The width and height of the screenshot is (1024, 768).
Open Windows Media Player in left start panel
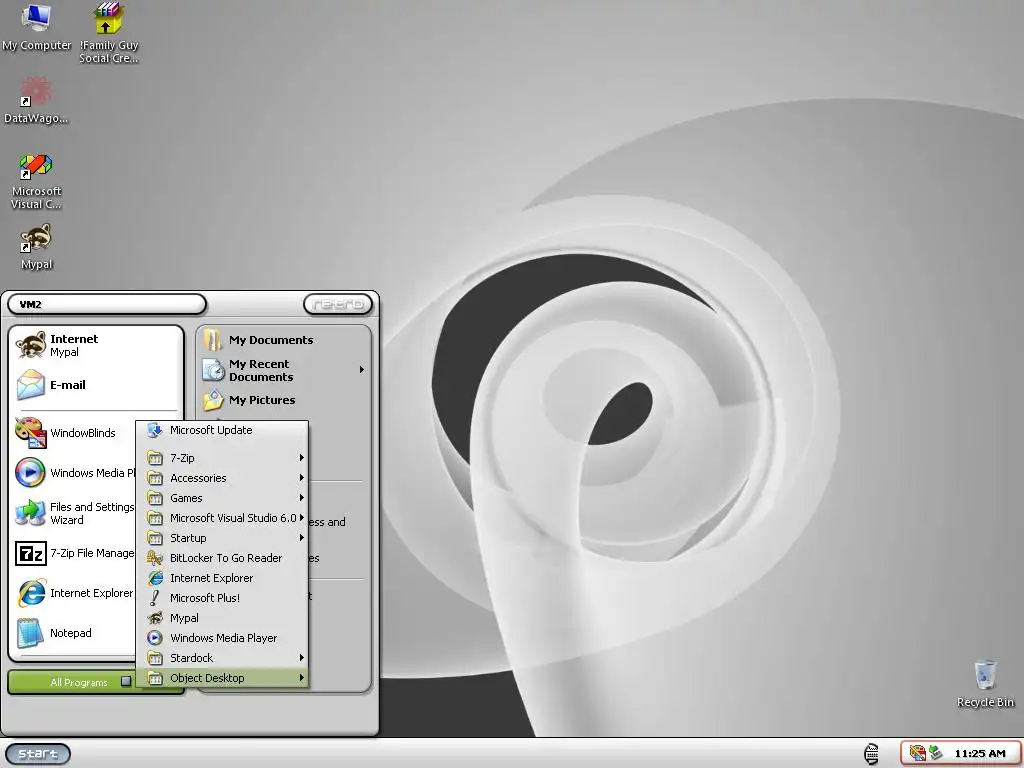[74, 473]
